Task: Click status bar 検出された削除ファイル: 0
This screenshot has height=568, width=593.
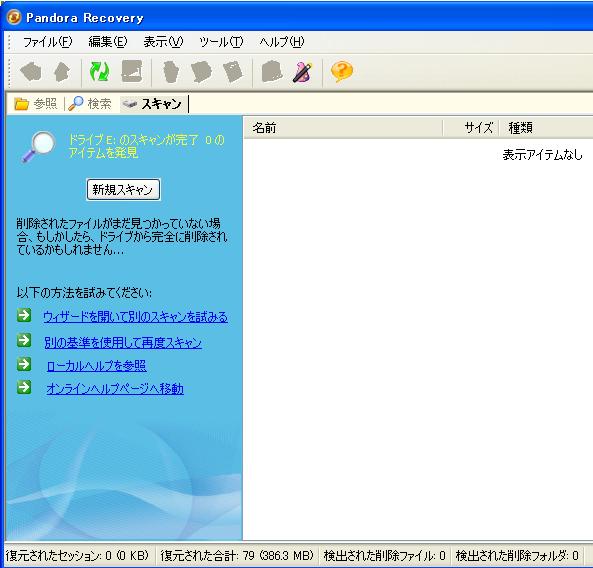Action: point(385,556)
